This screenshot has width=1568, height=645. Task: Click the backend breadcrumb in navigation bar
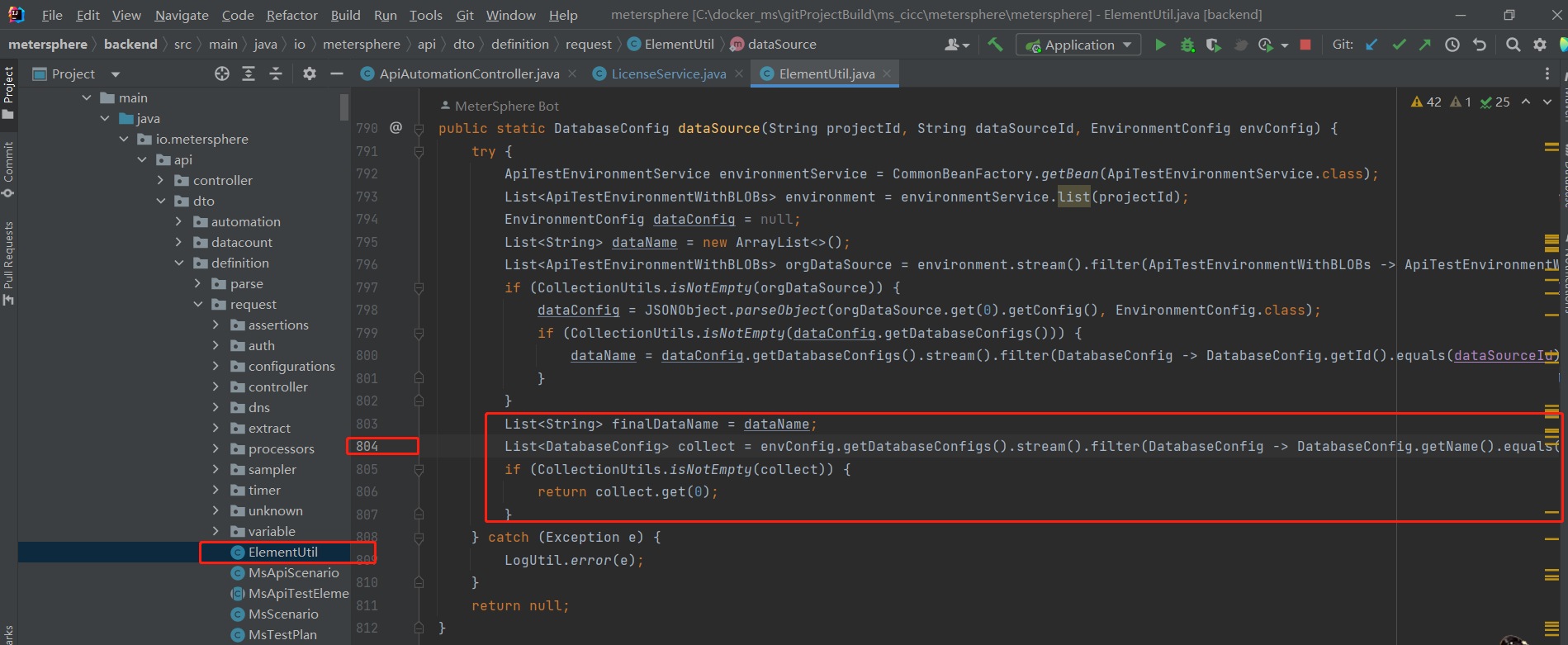(130, 44)
